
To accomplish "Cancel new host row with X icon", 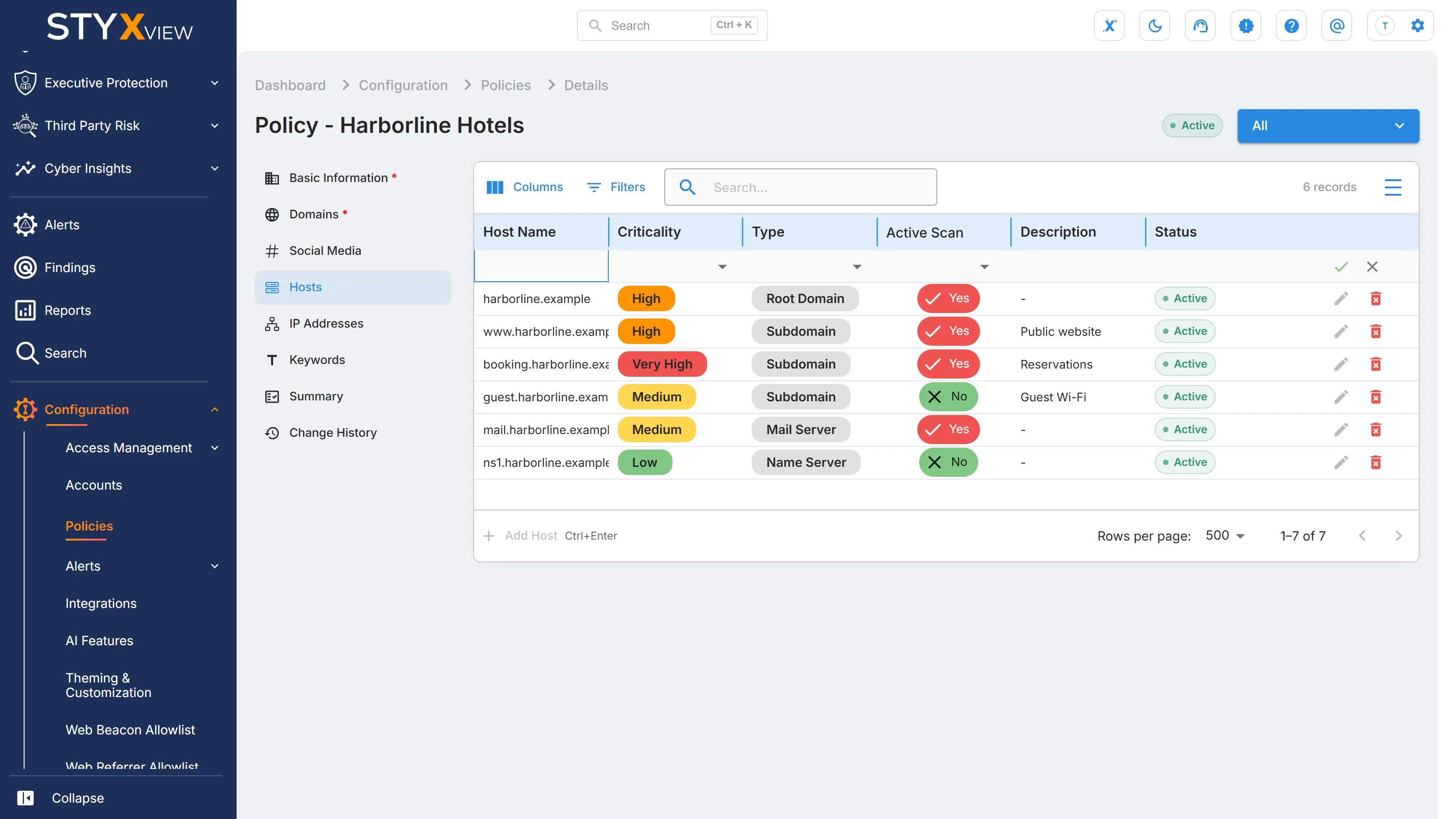I will (1372, 267).
